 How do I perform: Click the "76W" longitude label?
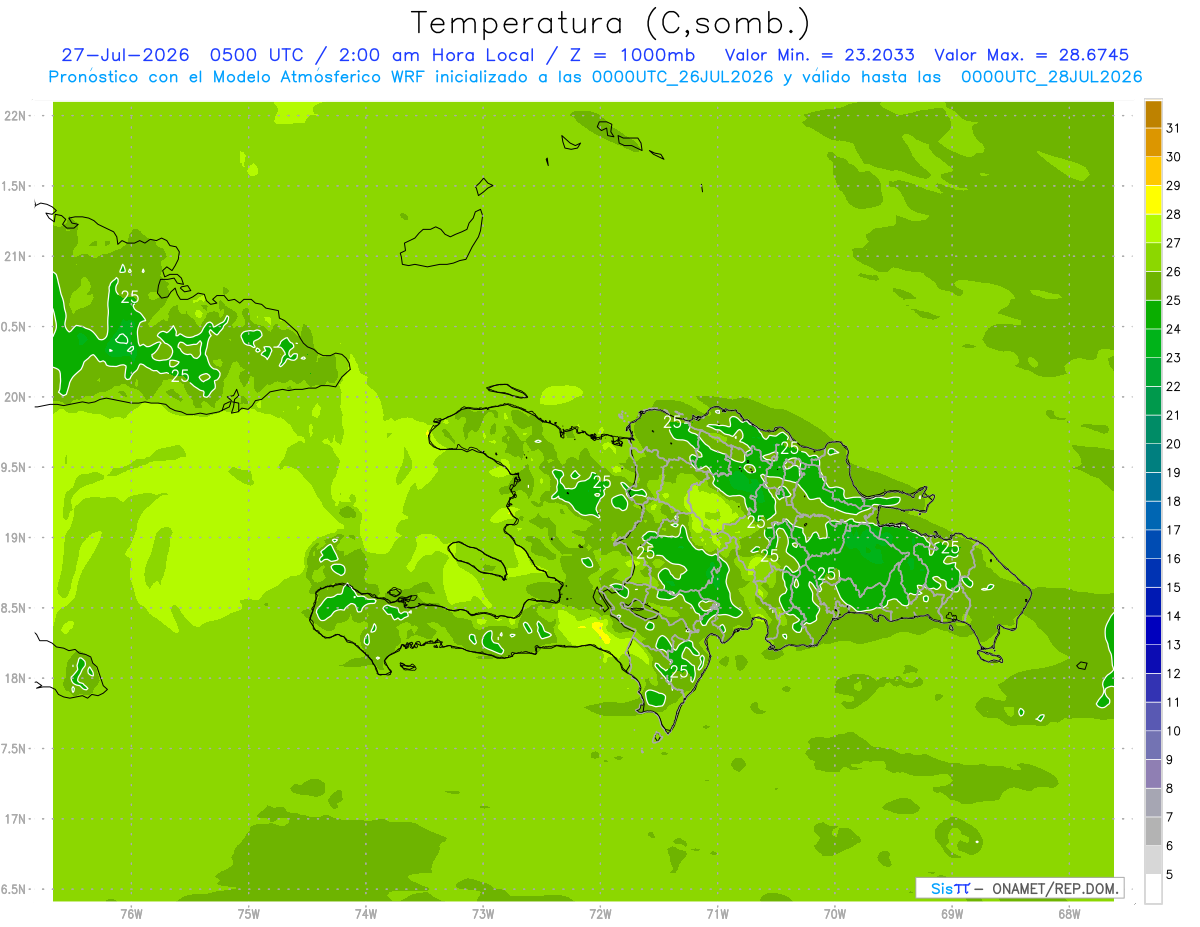(131, 914)
